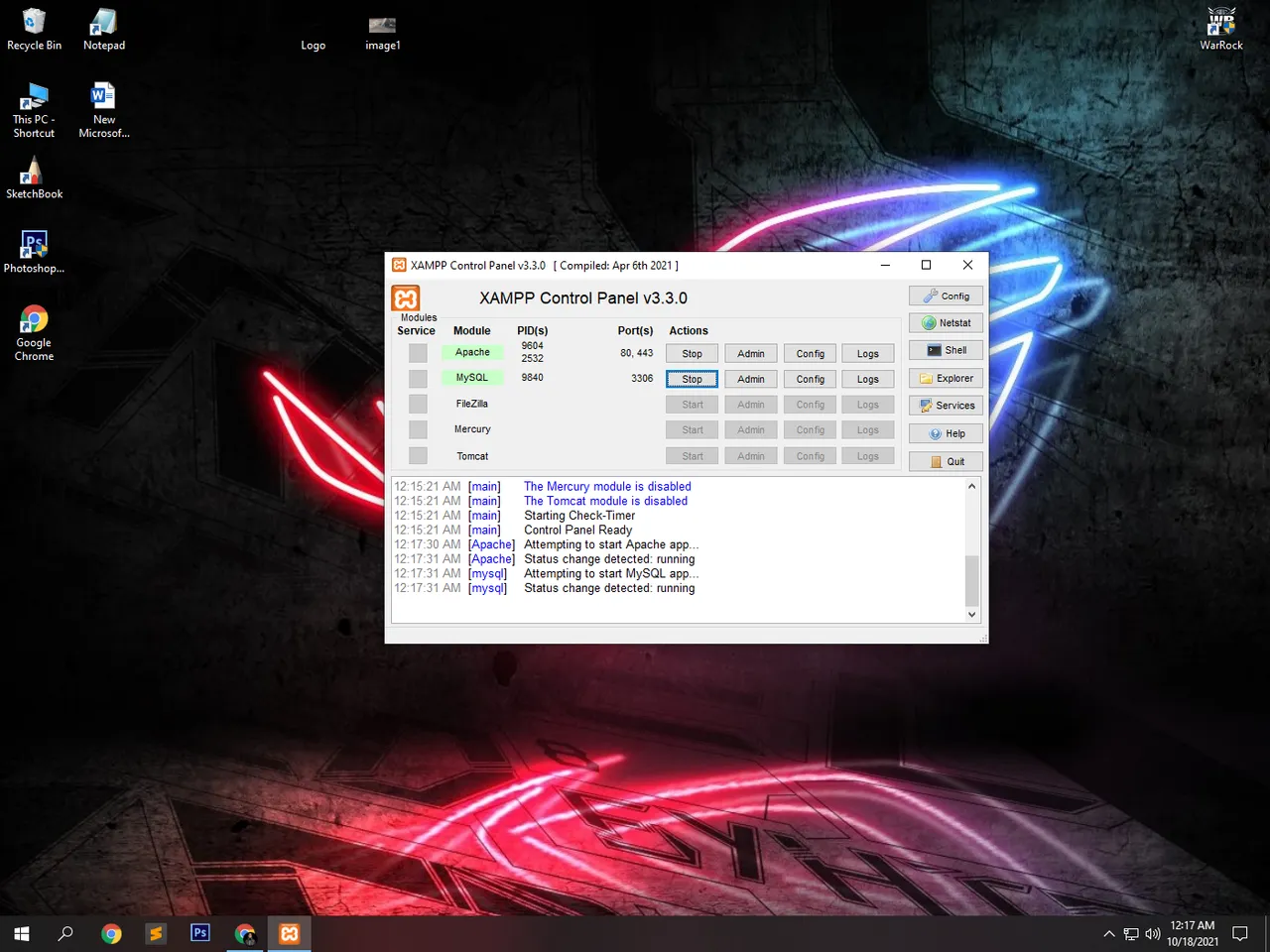Open Sublime Text from taskbar

click(x=156, y=933)
